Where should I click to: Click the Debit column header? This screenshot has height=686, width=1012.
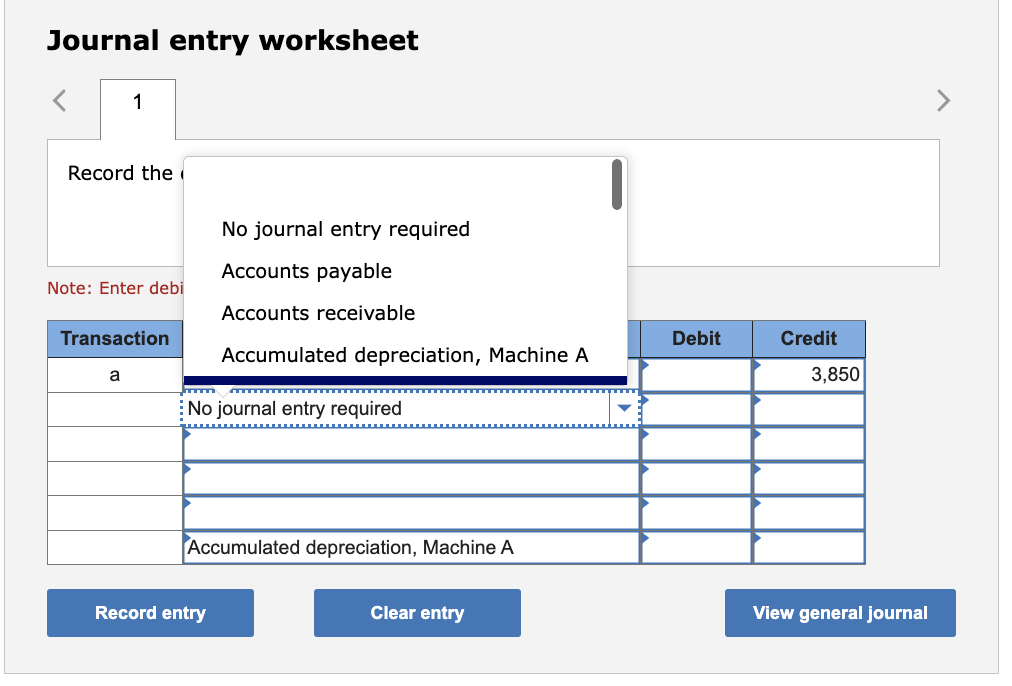(696, 339)
